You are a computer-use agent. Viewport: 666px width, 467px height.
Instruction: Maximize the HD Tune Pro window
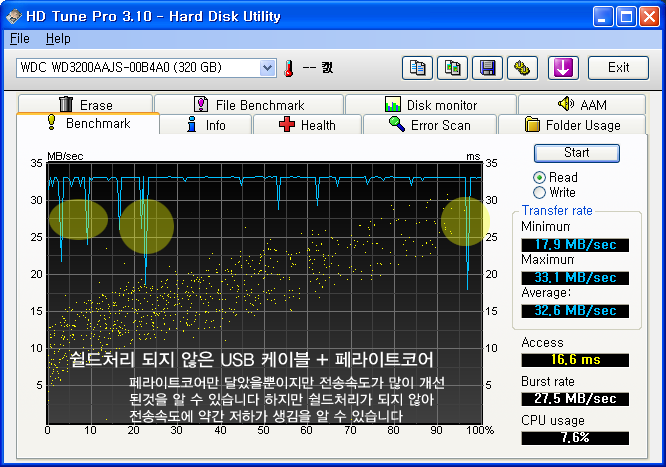pos(626,17)
